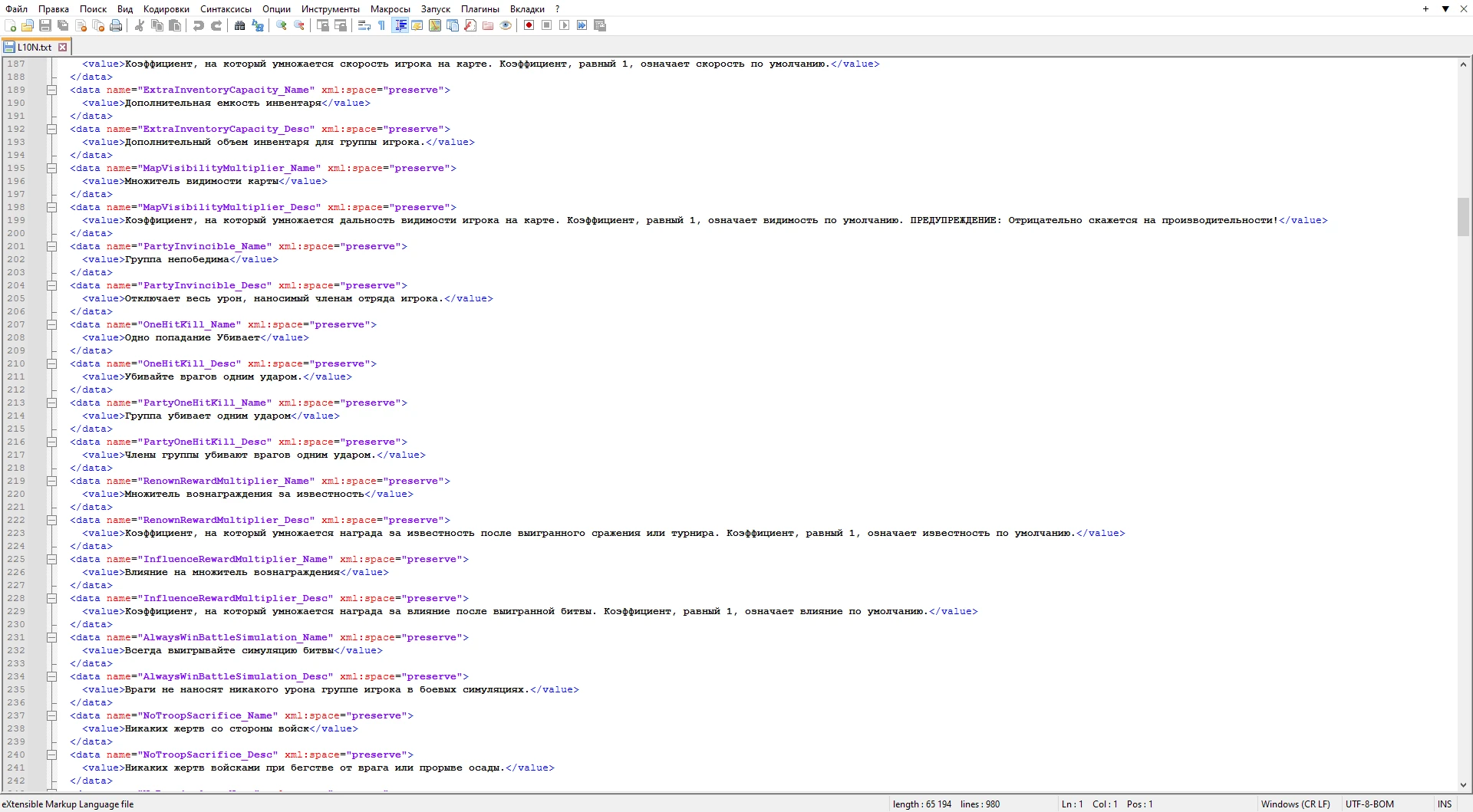Viewport: 1473px width, 812px height.
Task: Click the Zoom In magnifier icon
Action: (282, 26)
